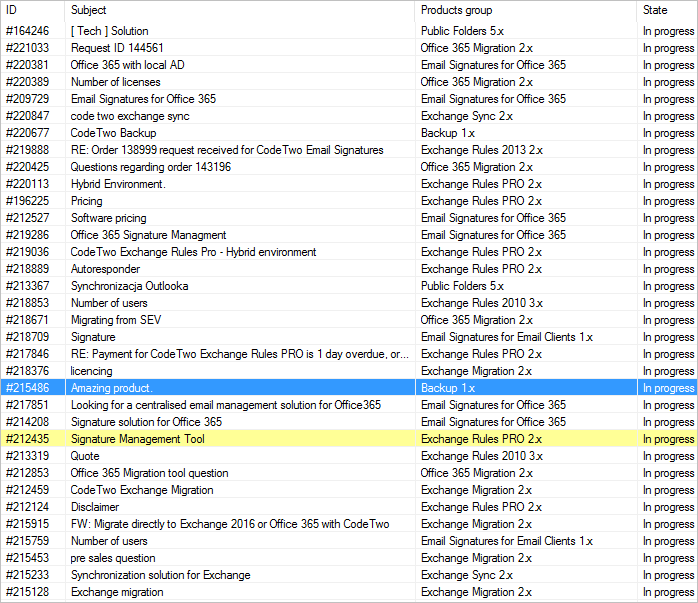Click 'Backup 1.x' product in row #220677

click(x=448, y=133)
